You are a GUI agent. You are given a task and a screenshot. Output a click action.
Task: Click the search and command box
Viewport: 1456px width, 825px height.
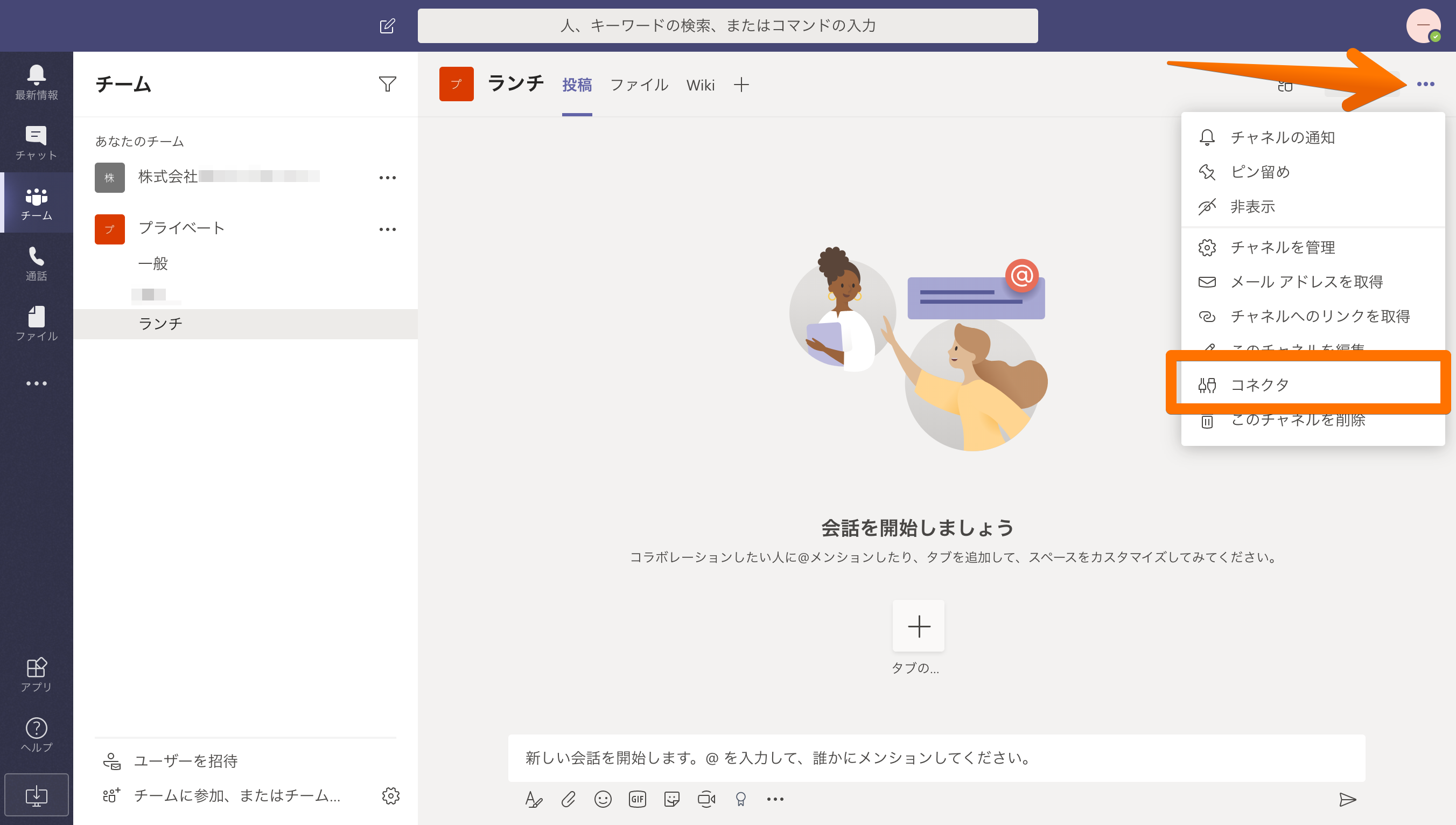click(x=727, y=26)
